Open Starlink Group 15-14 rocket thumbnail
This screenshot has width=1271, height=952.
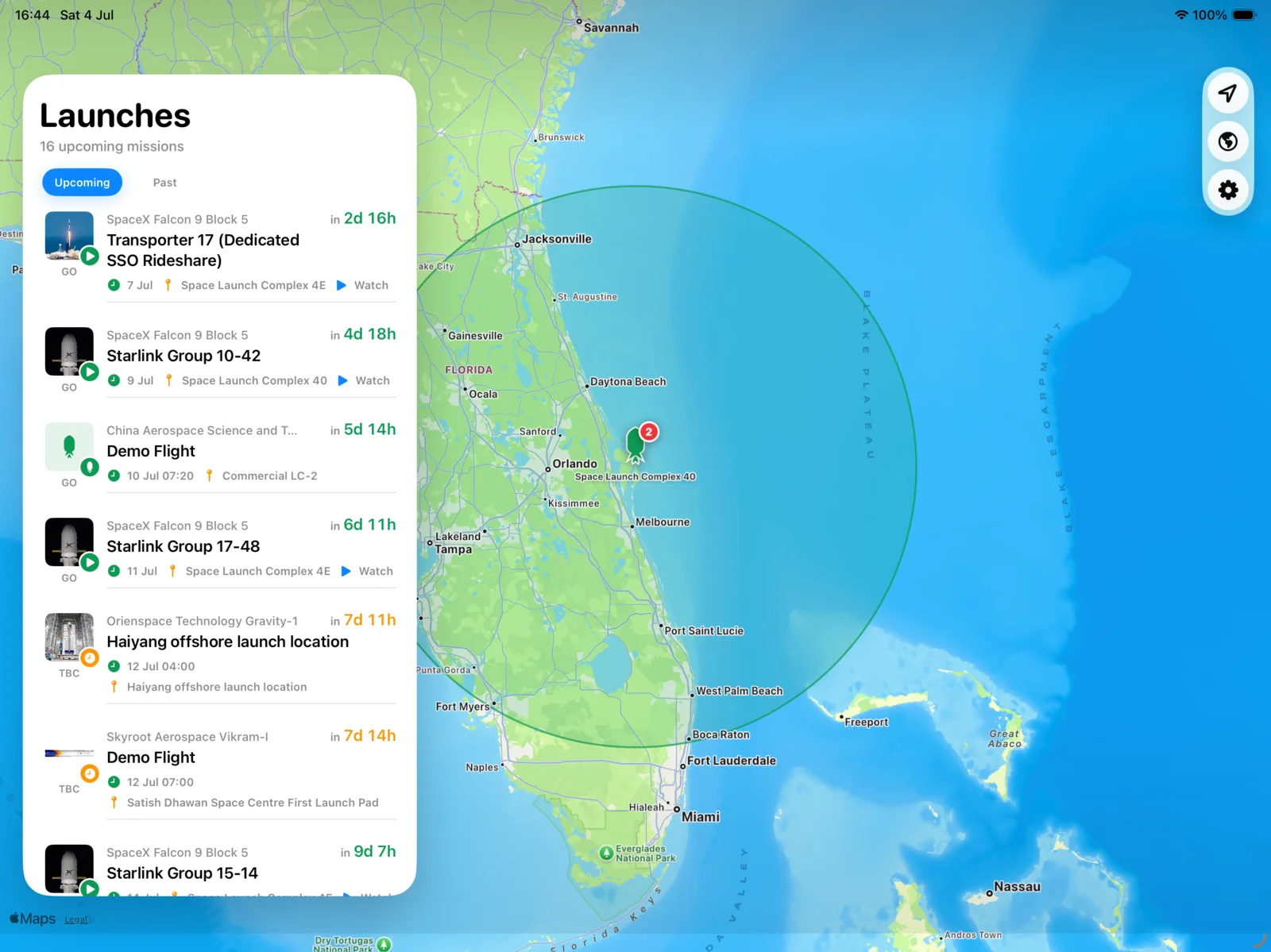pyautogui.click(x=69, y=869)
